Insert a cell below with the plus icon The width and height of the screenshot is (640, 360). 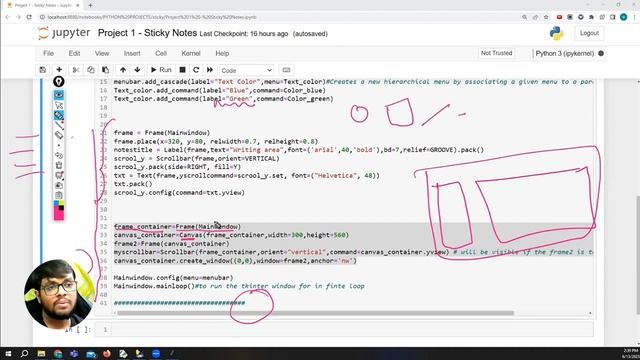[59, 70]
